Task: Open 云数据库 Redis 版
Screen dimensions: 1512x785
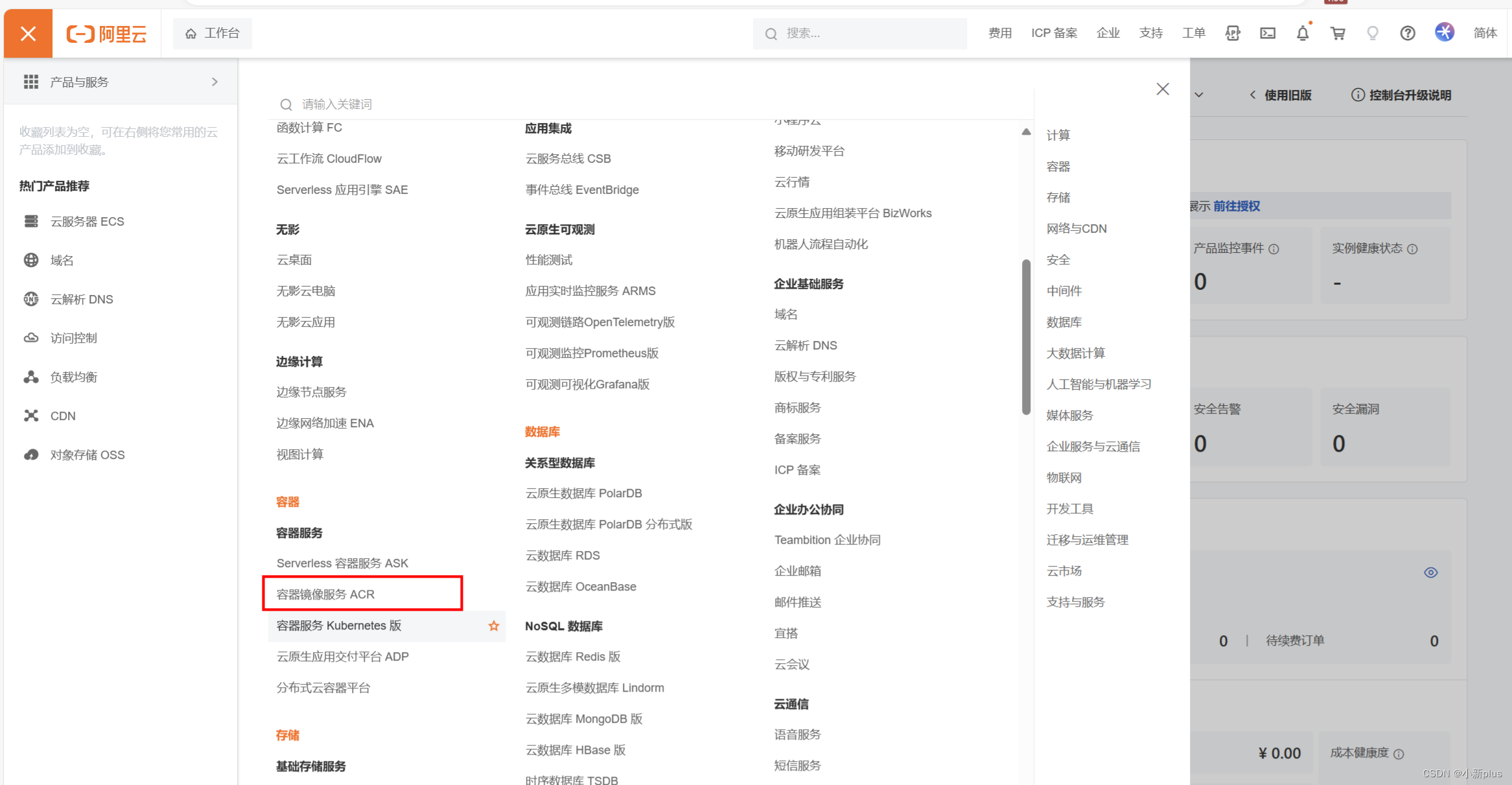Action: pos(573,656)
